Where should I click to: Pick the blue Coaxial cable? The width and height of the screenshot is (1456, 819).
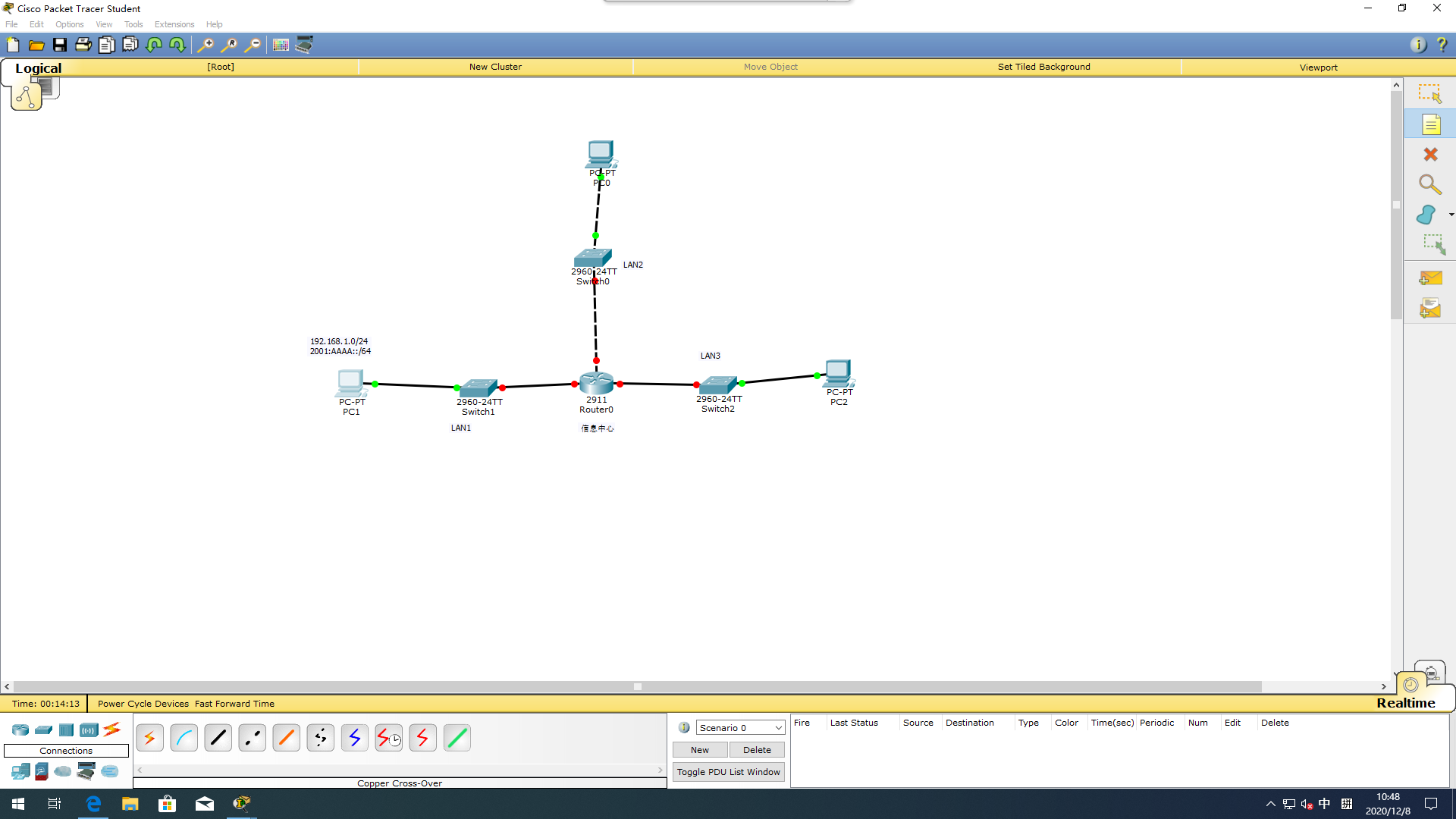pyautogui.click(x=354, y=737)
